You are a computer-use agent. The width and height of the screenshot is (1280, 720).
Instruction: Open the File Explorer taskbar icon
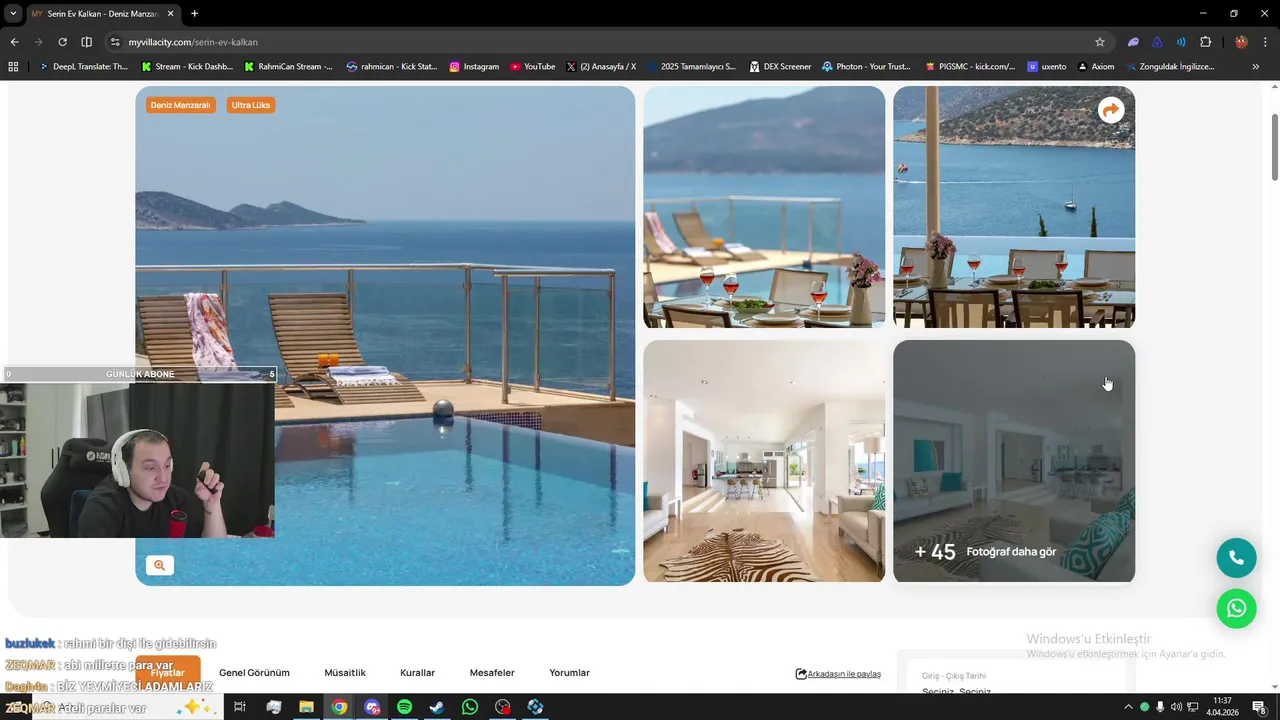point(306,707)
